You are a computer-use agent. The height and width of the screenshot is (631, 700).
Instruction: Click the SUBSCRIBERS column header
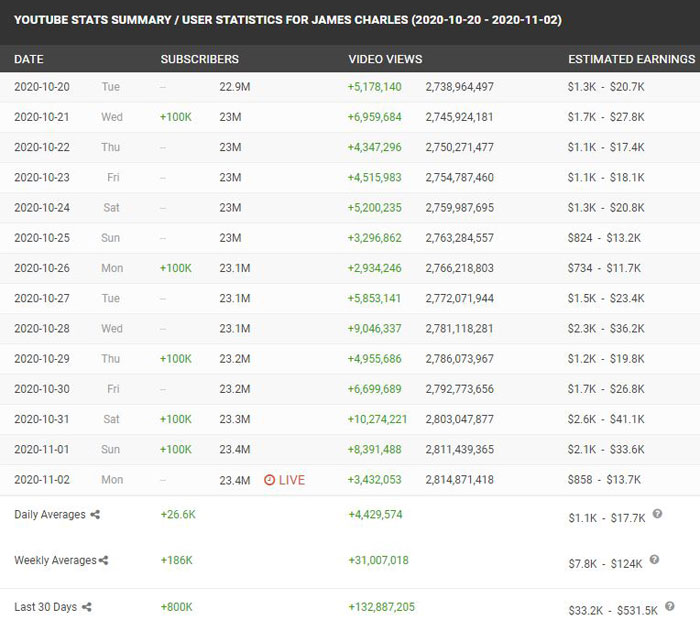200,60
